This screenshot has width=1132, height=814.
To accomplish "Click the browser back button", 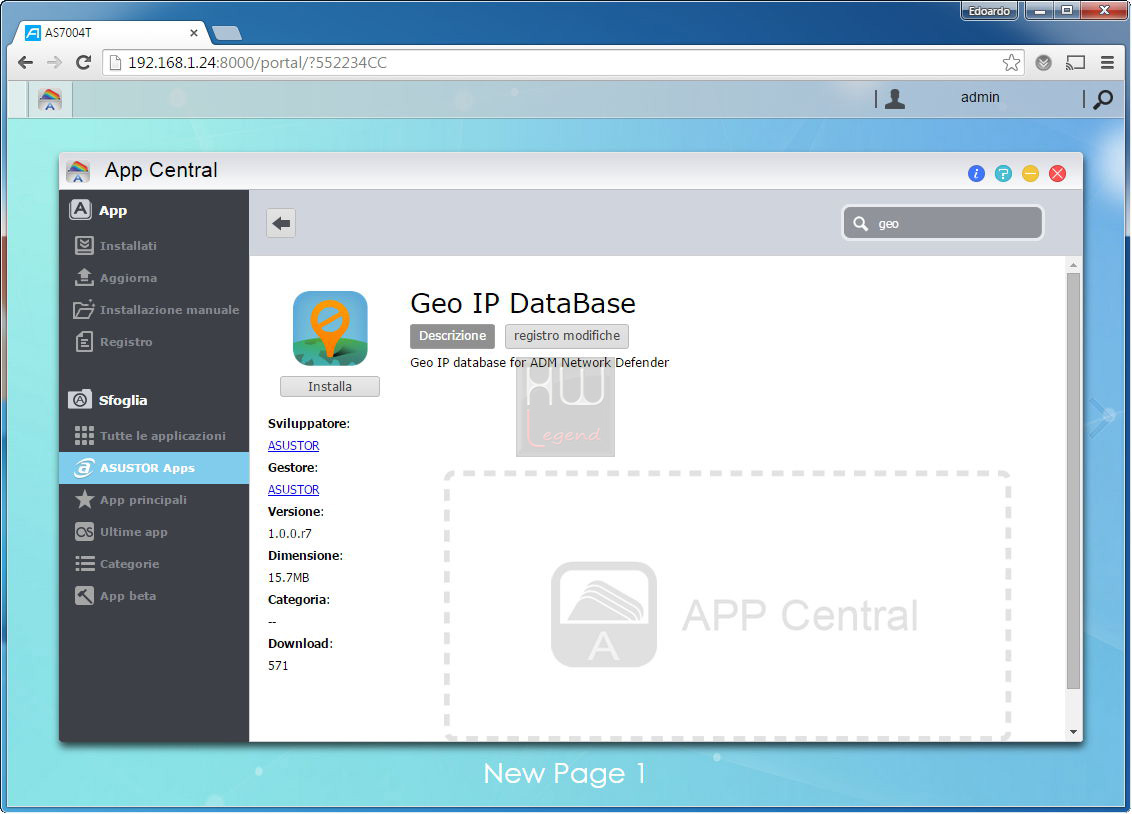I will pos(25,63).
